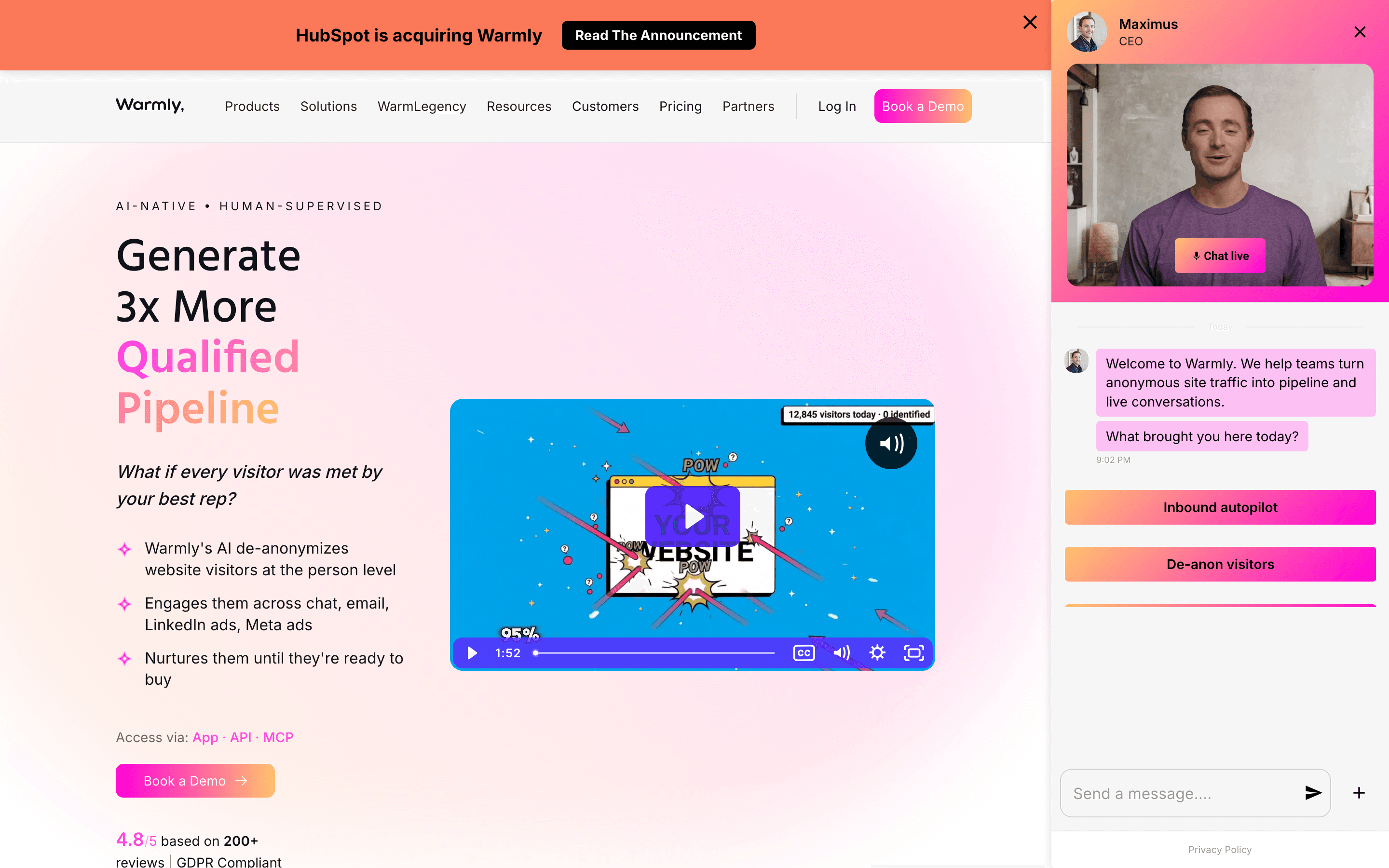Open the Products navigation menu
This screenshot has height=868, width=1389.
pyautogui.click(x=252, y=106)
